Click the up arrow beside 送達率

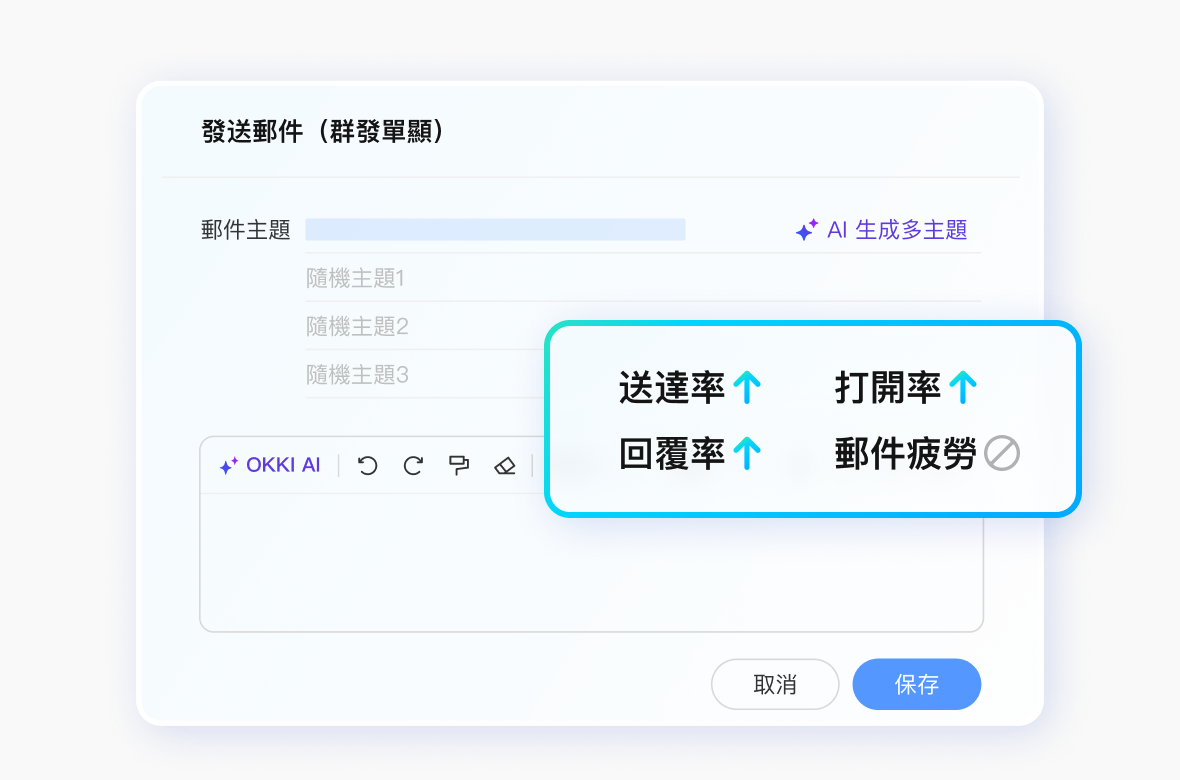pos(748,388)
